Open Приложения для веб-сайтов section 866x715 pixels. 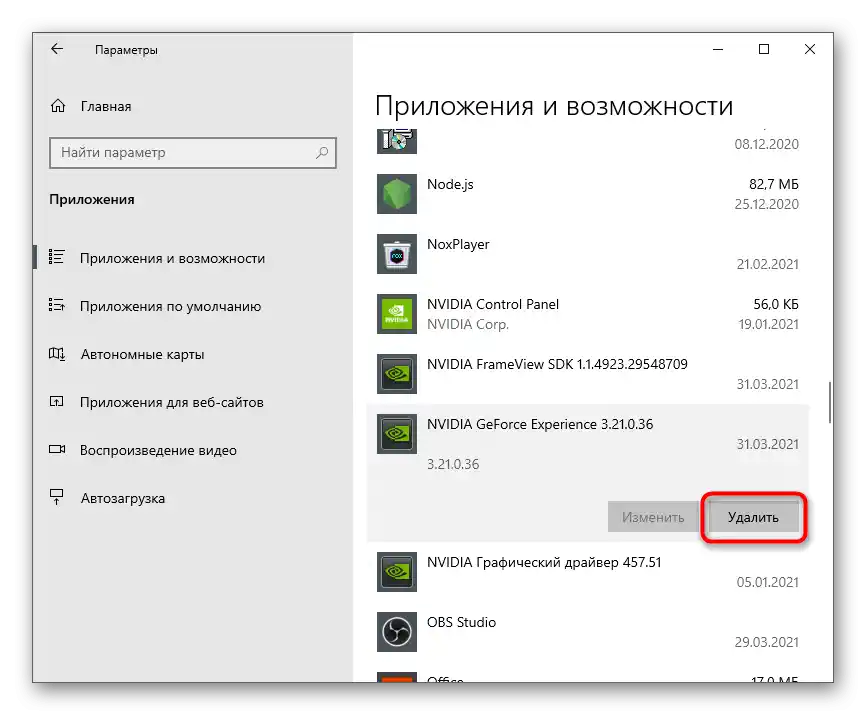(172, 402)
